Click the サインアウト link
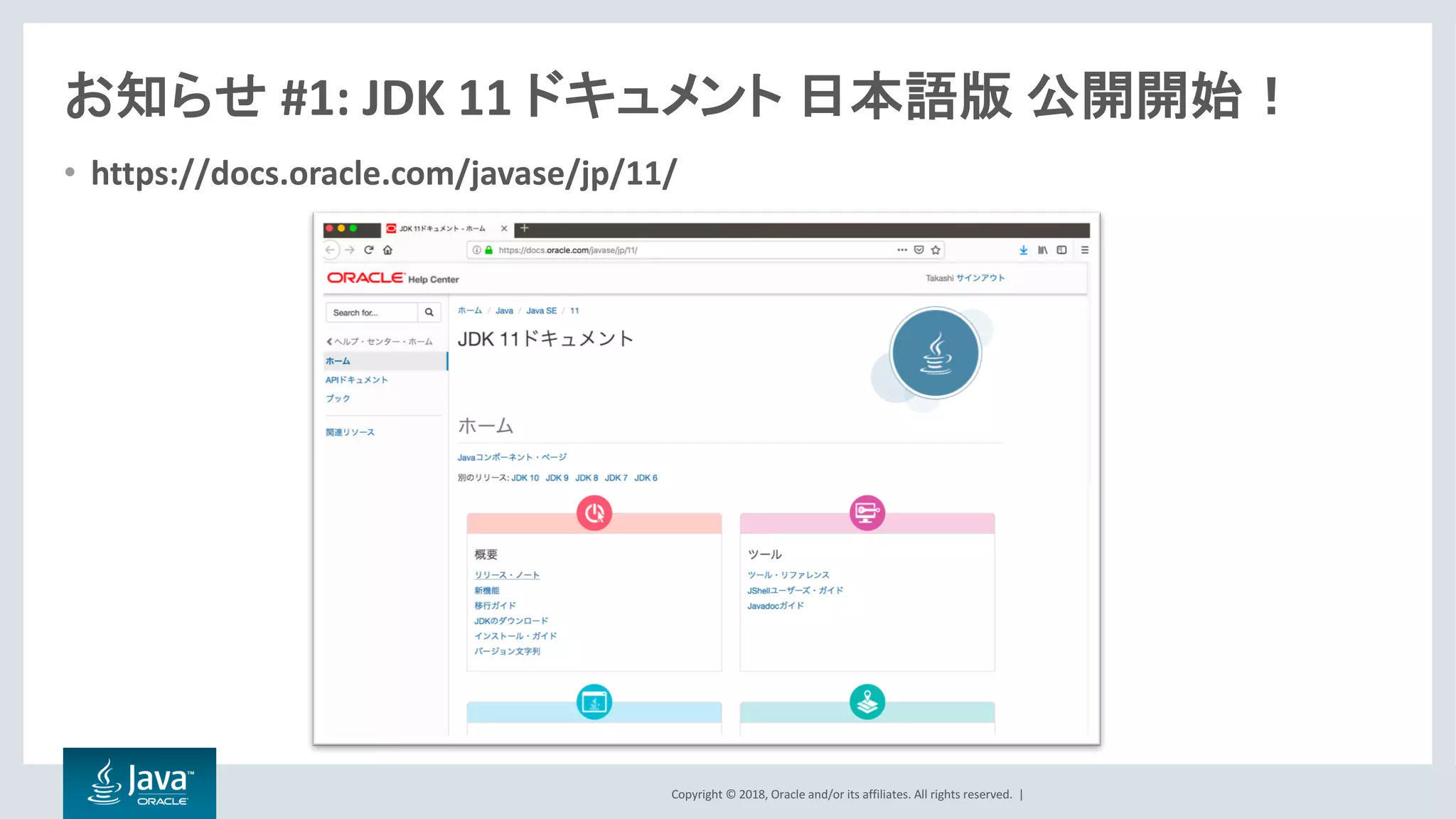 coord(980,278)
